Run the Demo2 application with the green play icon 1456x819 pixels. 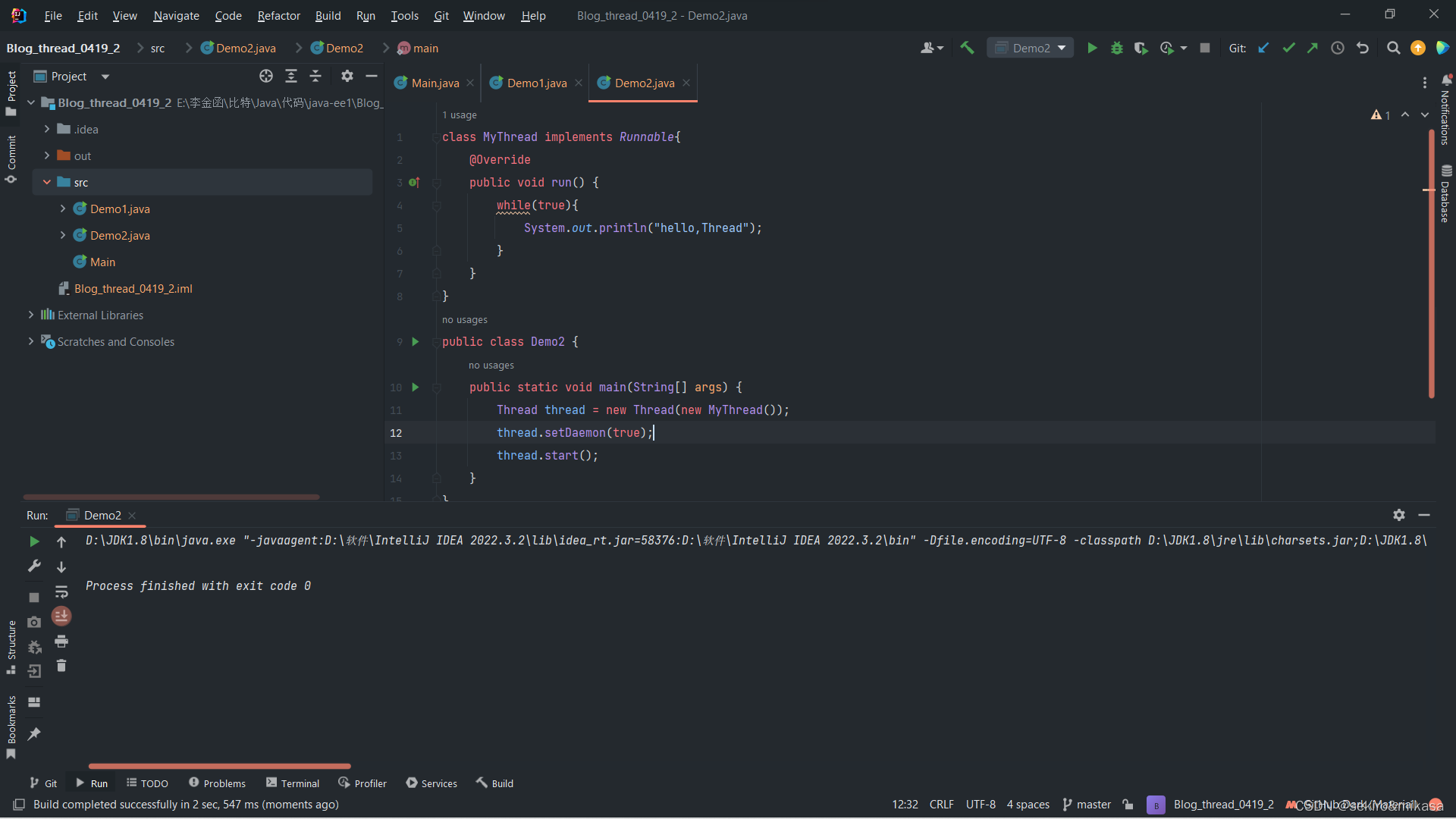pos(1092,48)
